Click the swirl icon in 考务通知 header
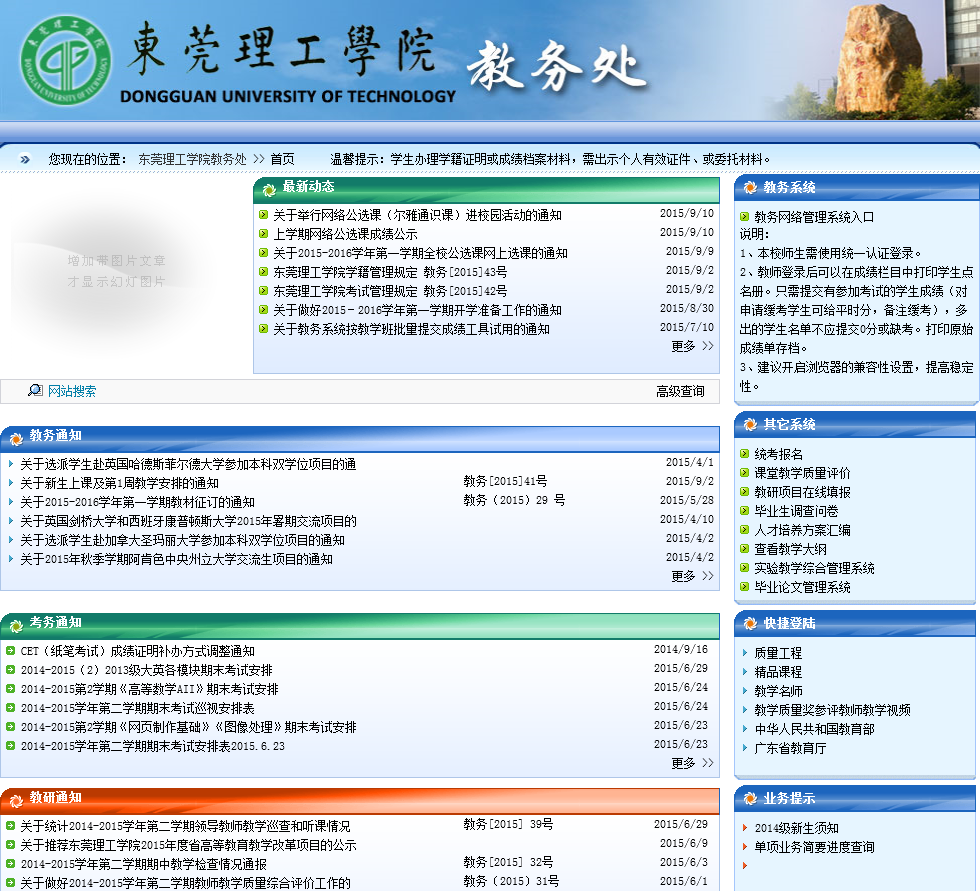Viewport: 980px width, 891px height. point(16,625)
